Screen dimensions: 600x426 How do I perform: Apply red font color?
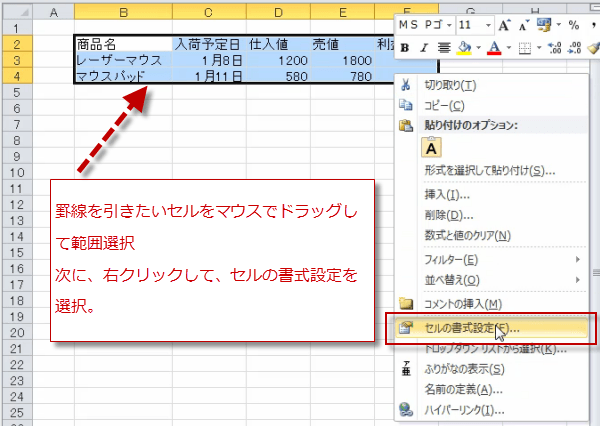(x=494, y=48)
